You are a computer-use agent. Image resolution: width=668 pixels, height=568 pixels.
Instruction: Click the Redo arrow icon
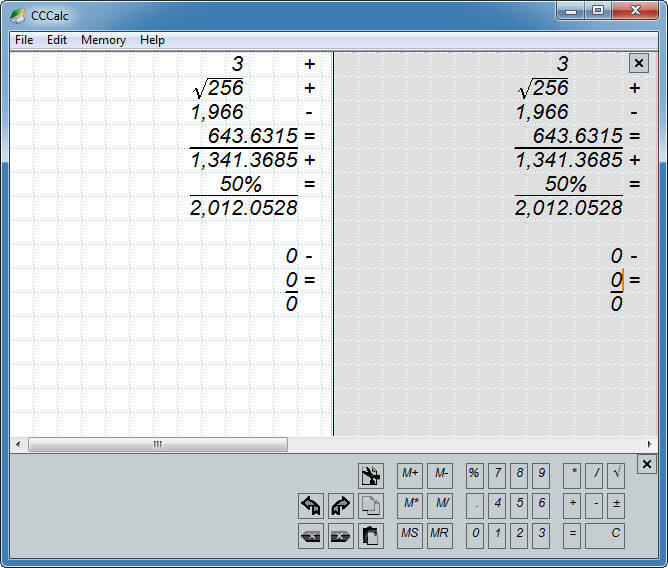pyautogui.click(x=341, y=506)
